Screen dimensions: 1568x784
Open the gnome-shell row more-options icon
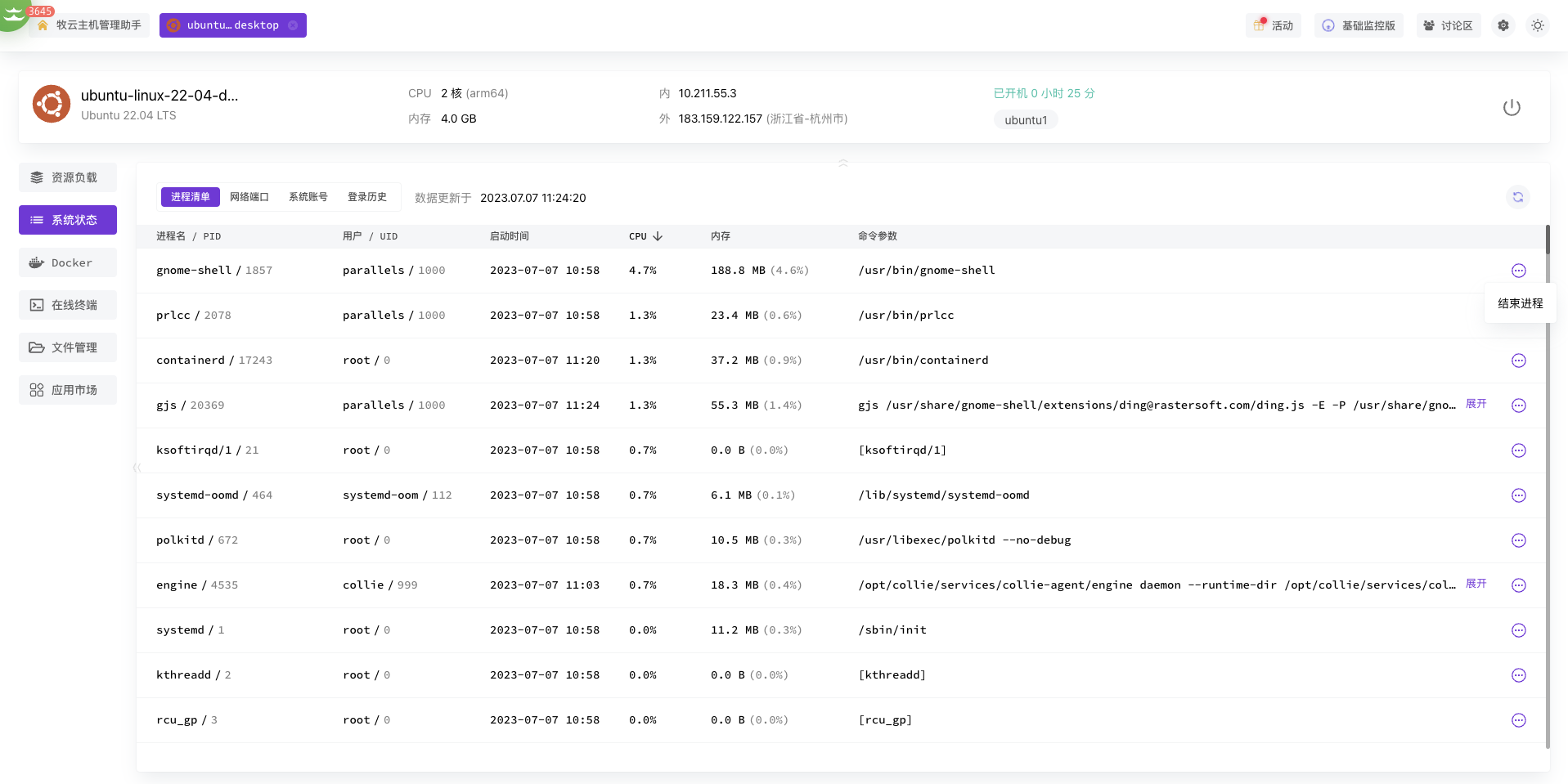tap(1518, 271)
